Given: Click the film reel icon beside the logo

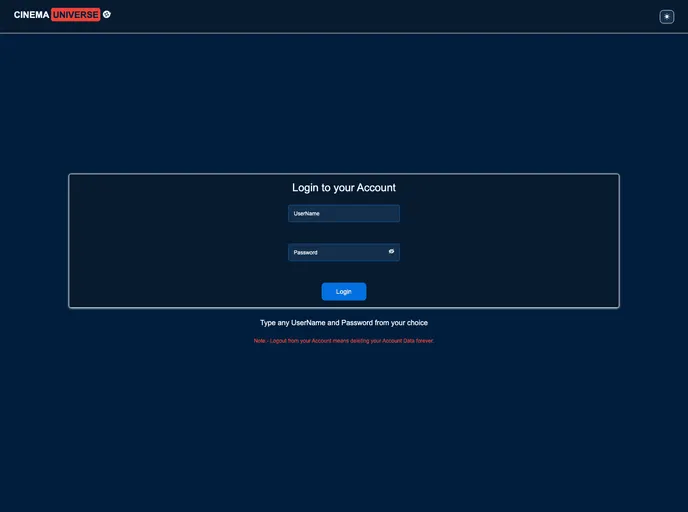Looking at the screenshot, I should [x=107, y=15].
